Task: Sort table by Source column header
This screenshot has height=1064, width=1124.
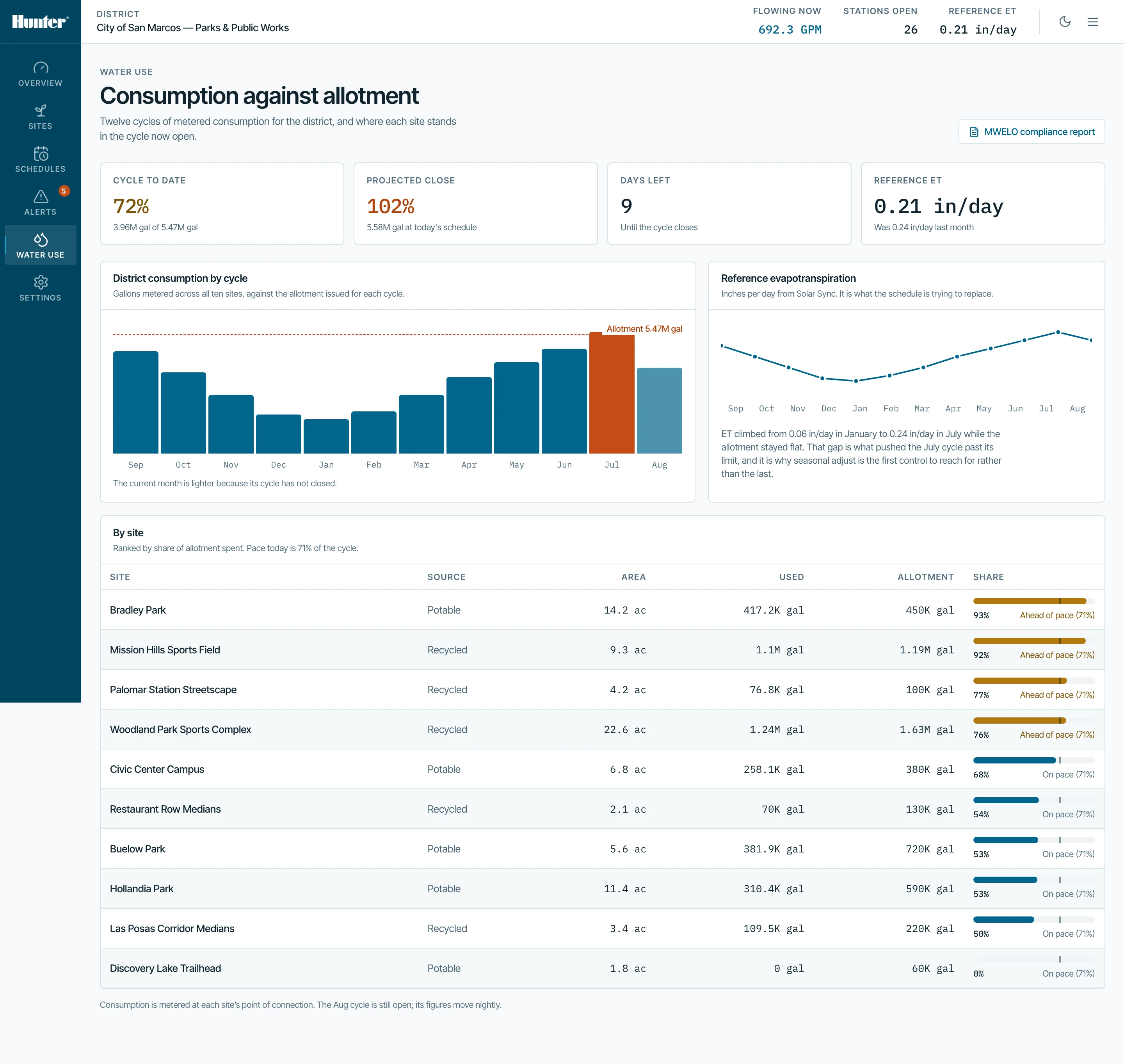Action: (446, 577)
